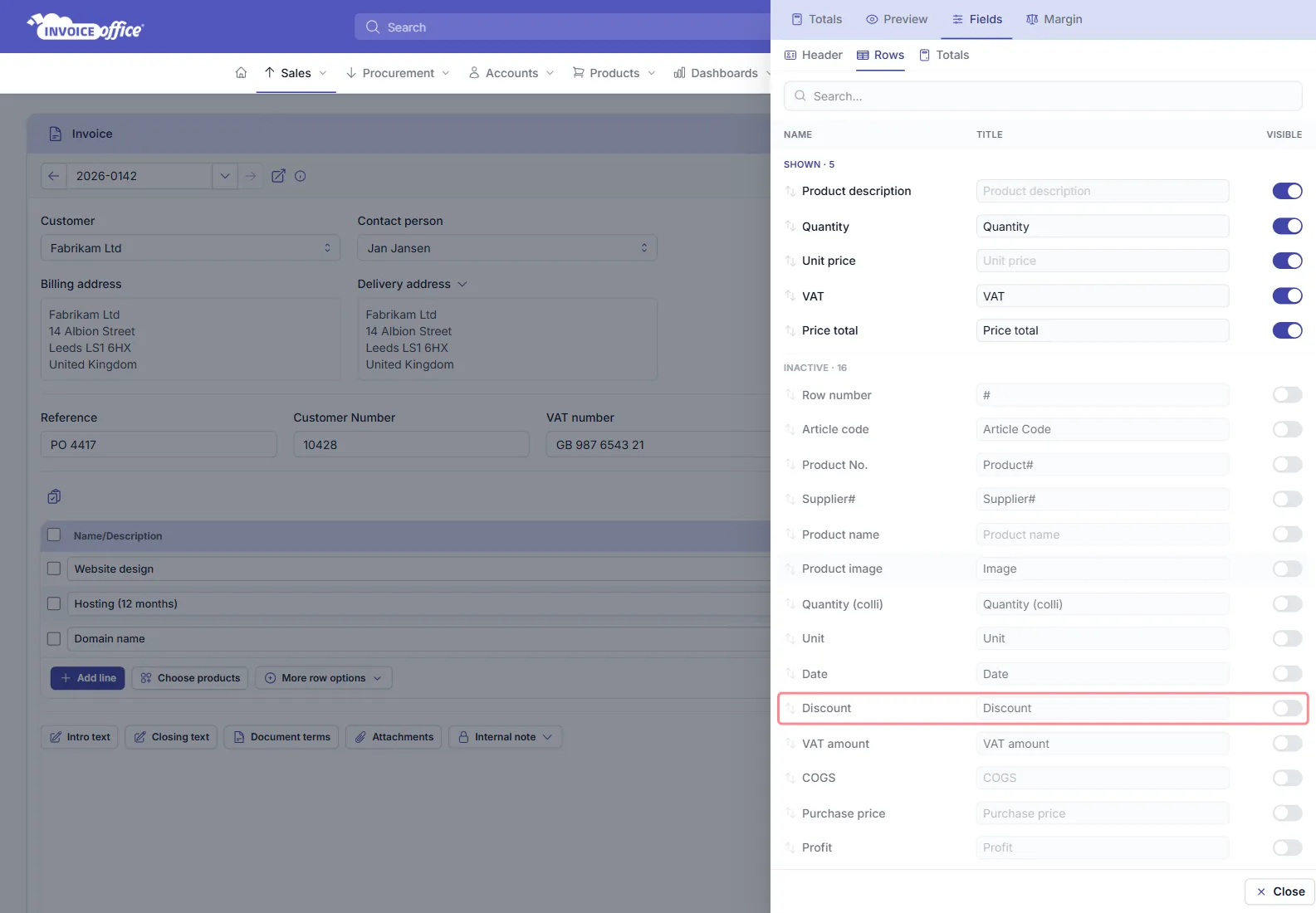This screenshot has width=1316, height=913.
Task: Go to next invoice with right arrow
Action: tap(251, 176)
